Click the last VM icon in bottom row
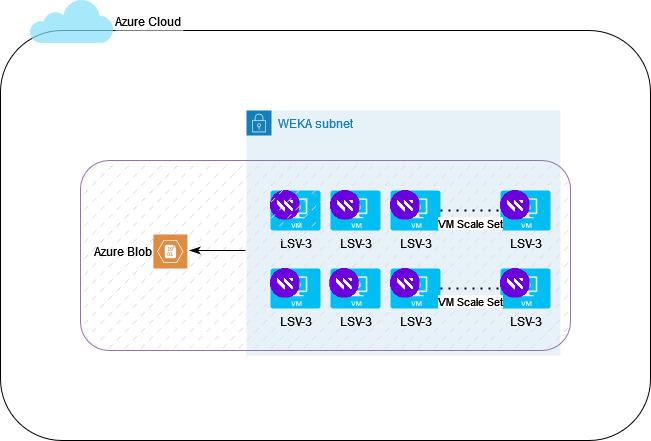 point(525,288)
